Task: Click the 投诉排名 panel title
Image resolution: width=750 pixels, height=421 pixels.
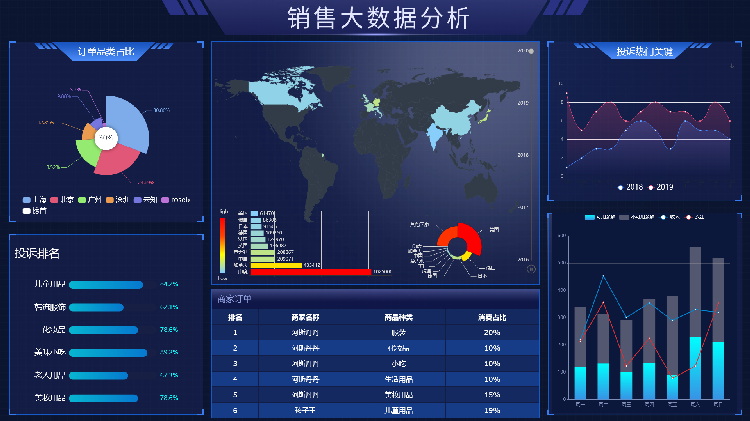Action: 37,253
